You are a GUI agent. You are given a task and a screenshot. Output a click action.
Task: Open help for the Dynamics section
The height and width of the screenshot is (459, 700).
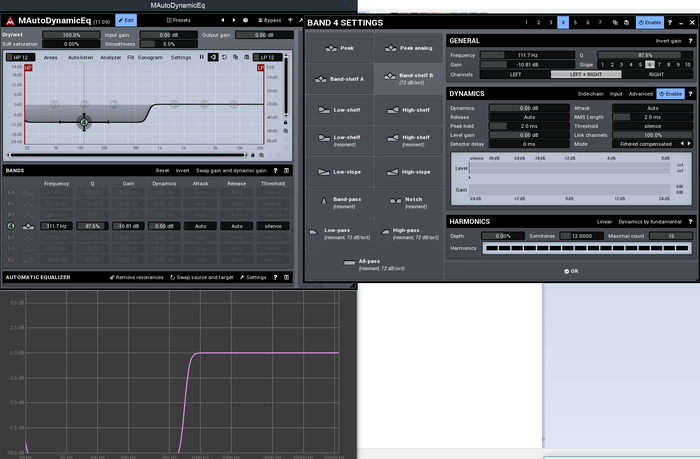[x=690, y=94]
